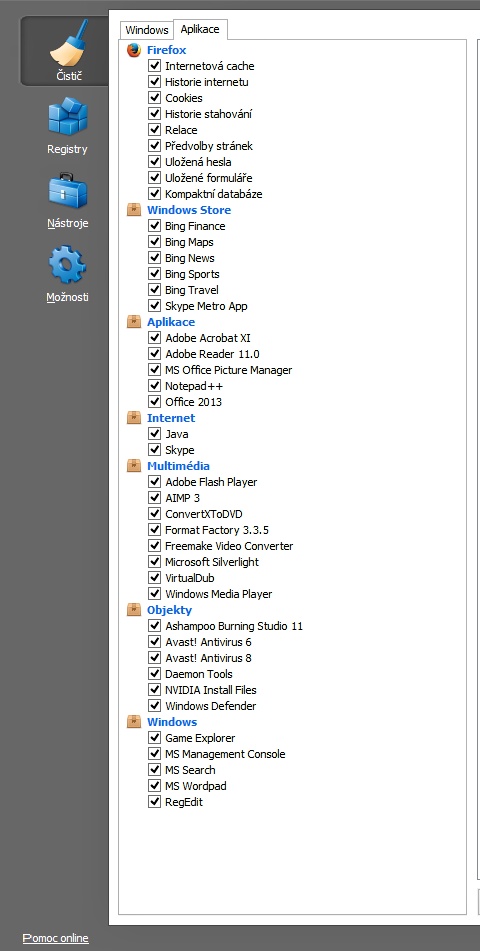Viewport: 480px width, 951px height.
Task: Click the Předvolby stránek entry
Action: pos(209,146)
